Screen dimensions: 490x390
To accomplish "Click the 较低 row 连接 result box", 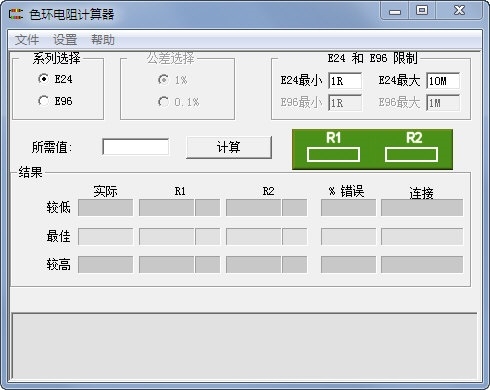I will pyautogui.click(x=422, y=208).
